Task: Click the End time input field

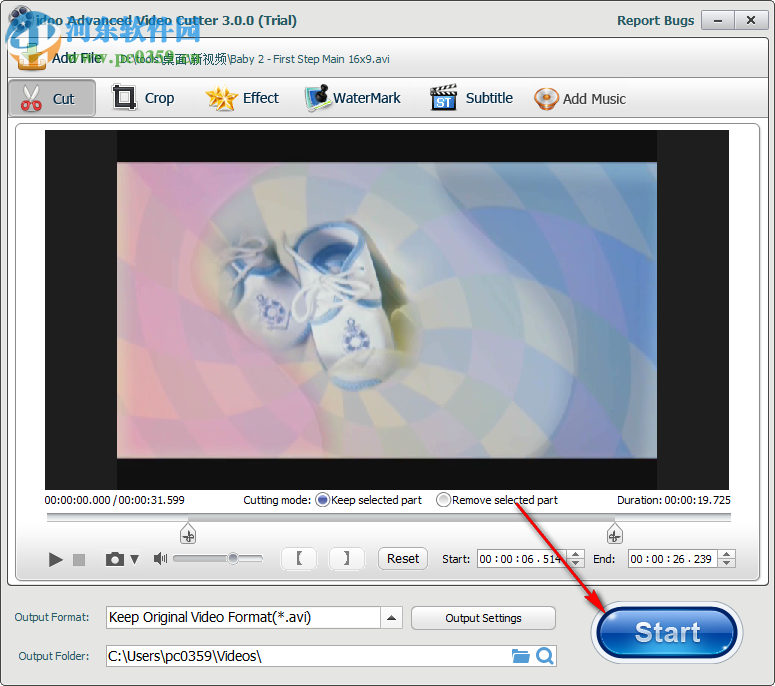Action: 673,559
